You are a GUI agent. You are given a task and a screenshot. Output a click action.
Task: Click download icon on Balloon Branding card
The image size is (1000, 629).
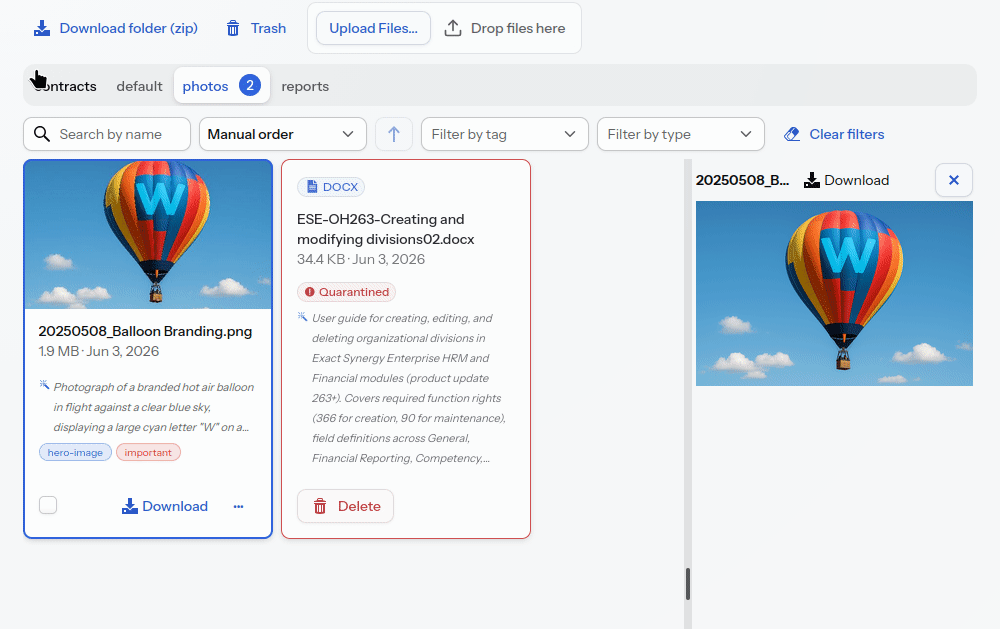coord(129,506)
